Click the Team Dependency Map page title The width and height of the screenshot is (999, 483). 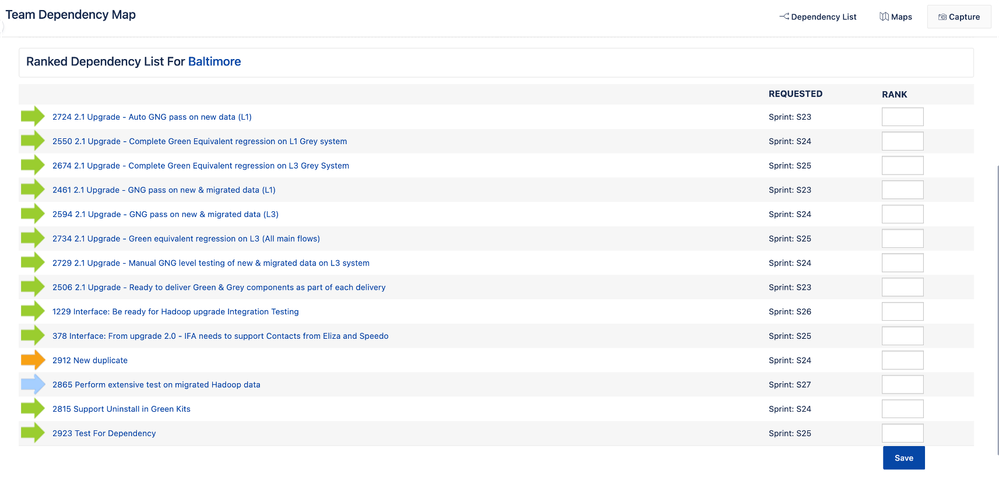click(71, 15)
